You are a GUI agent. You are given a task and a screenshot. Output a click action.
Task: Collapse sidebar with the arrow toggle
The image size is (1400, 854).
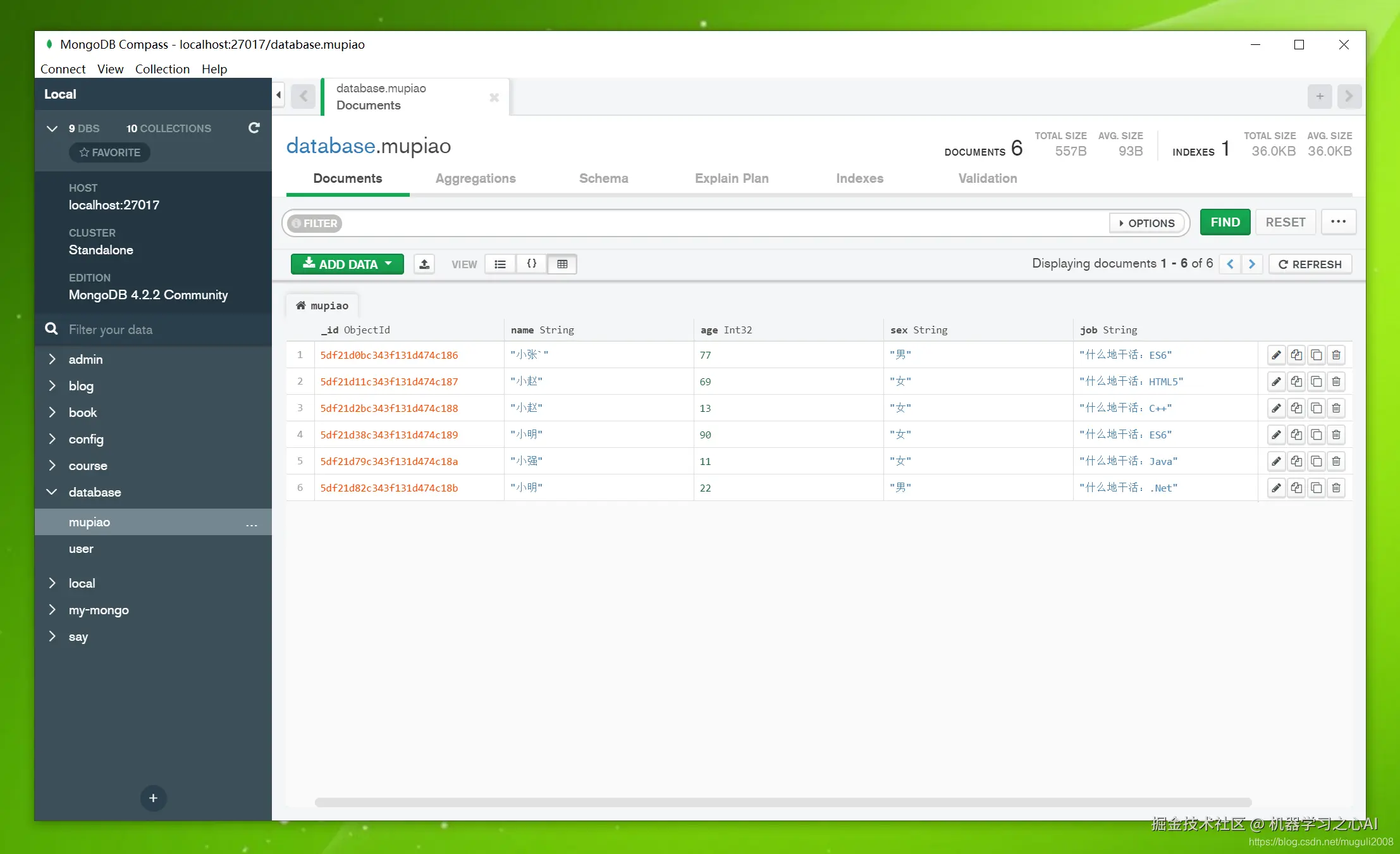coord(279,95)
